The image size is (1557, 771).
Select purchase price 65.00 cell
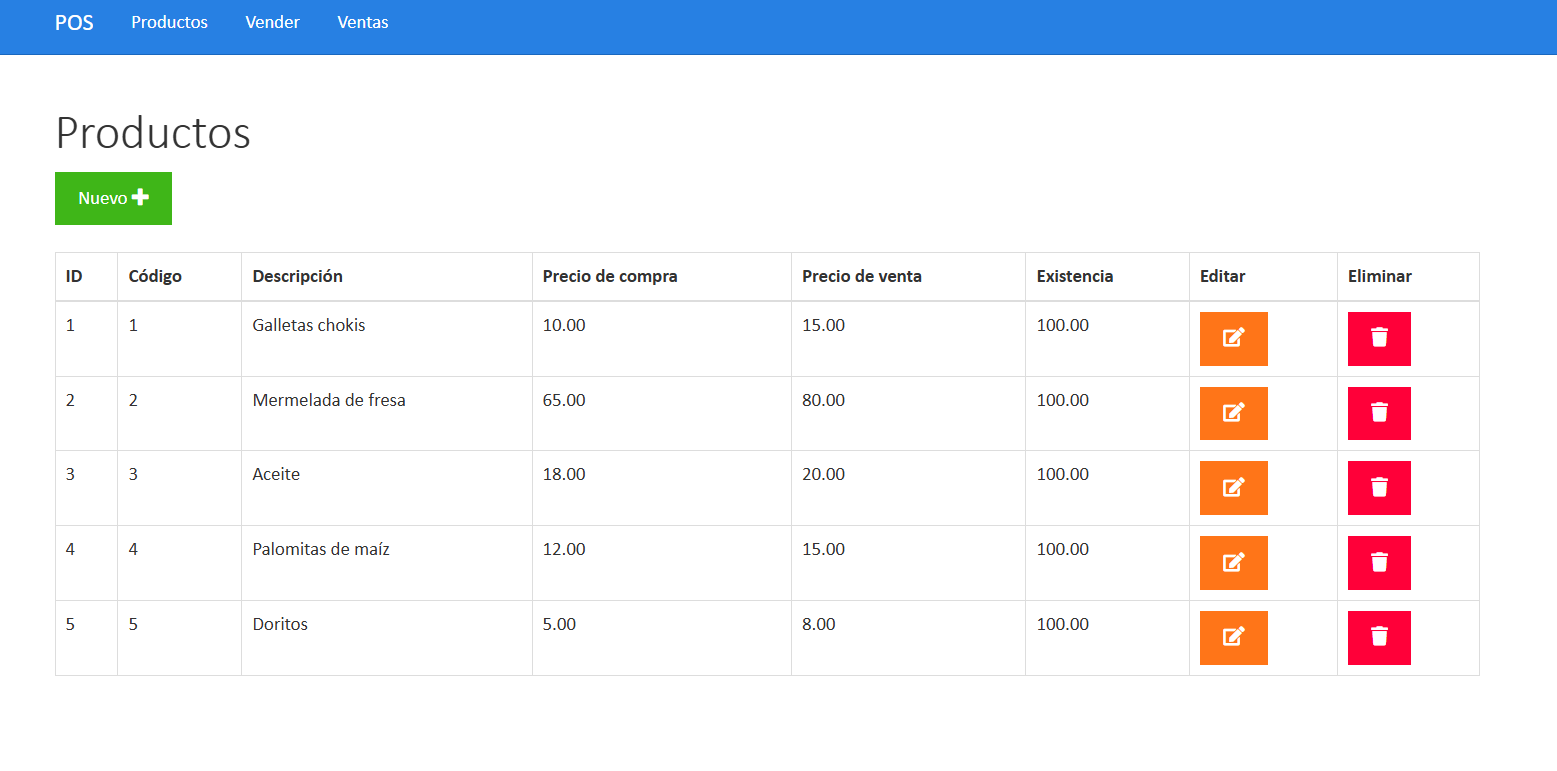pyautogui.click(x=661, y=414)
